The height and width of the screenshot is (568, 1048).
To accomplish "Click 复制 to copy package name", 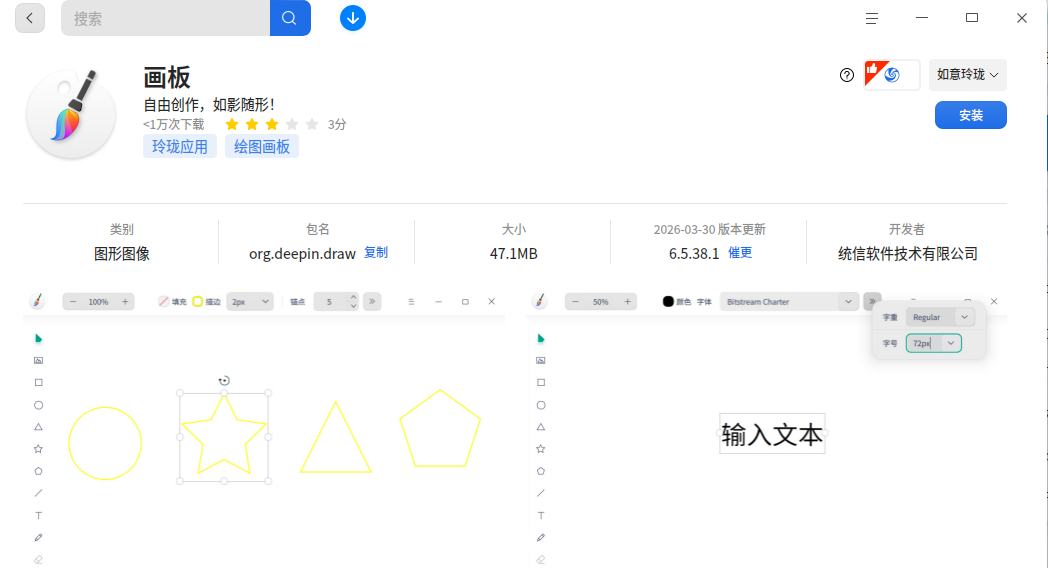I will [x=376, y=253].
